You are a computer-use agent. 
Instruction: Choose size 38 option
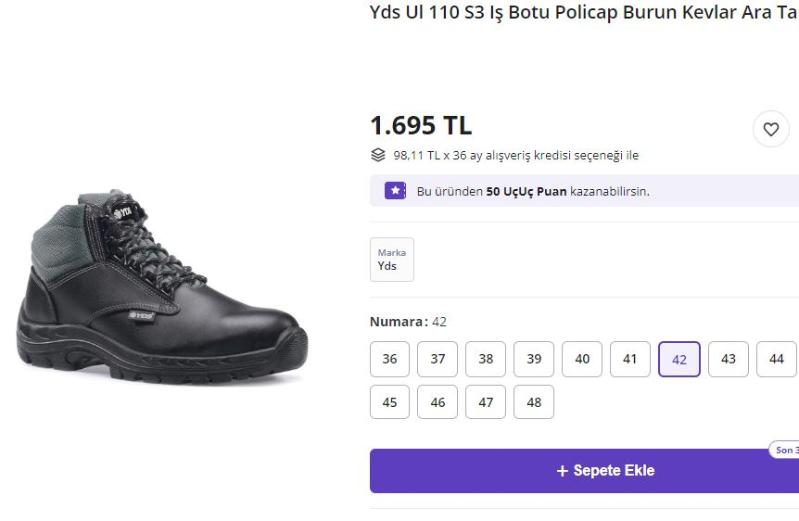485,359
